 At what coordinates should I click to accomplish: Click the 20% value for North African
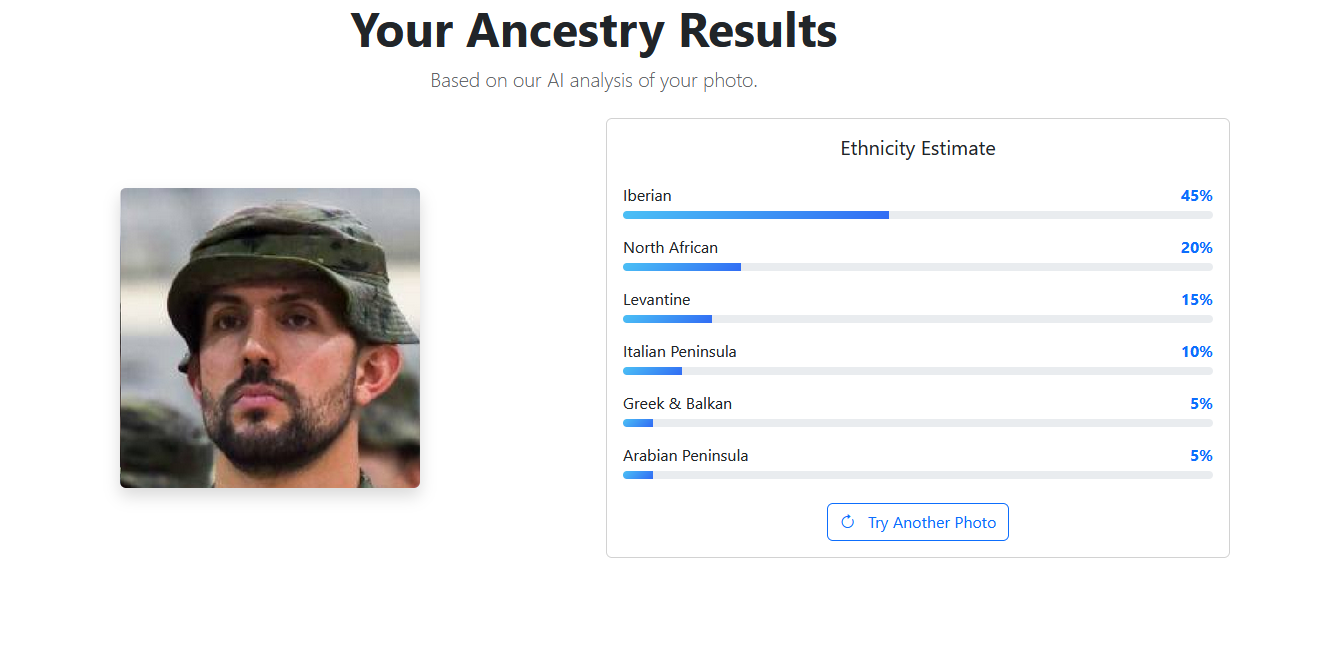(x=1197, y=248)
